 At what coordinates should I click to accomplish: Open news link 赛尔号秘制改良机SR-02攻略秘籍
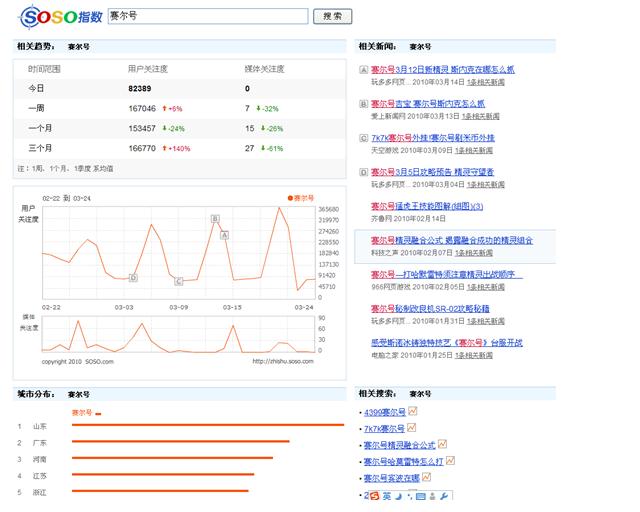pos(430,309)
